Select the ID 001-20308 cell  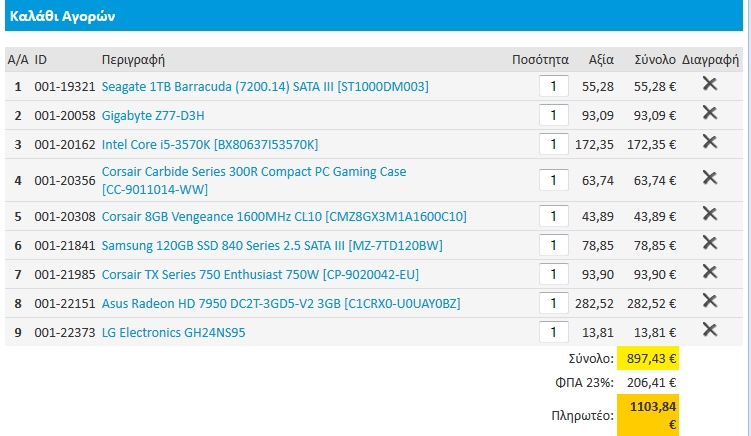65,217
